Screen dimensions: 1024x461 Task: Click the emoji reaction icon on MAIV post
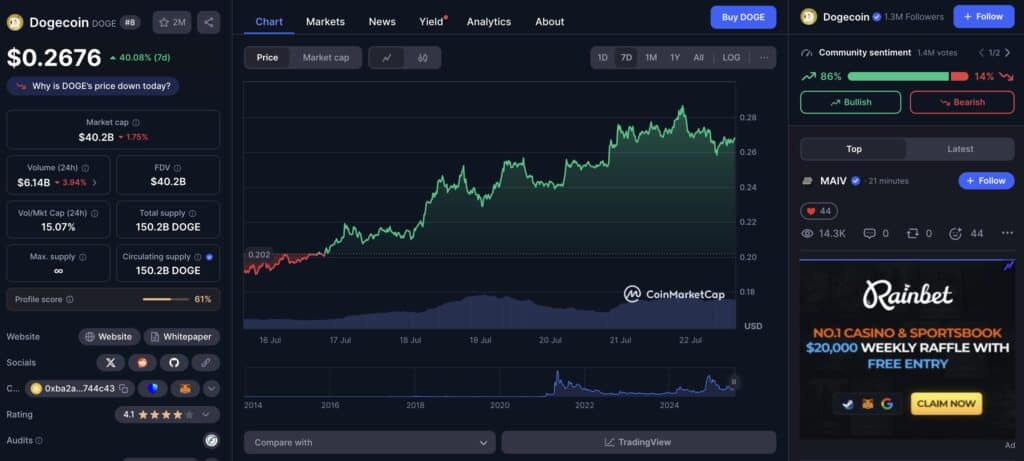[955, 233]
